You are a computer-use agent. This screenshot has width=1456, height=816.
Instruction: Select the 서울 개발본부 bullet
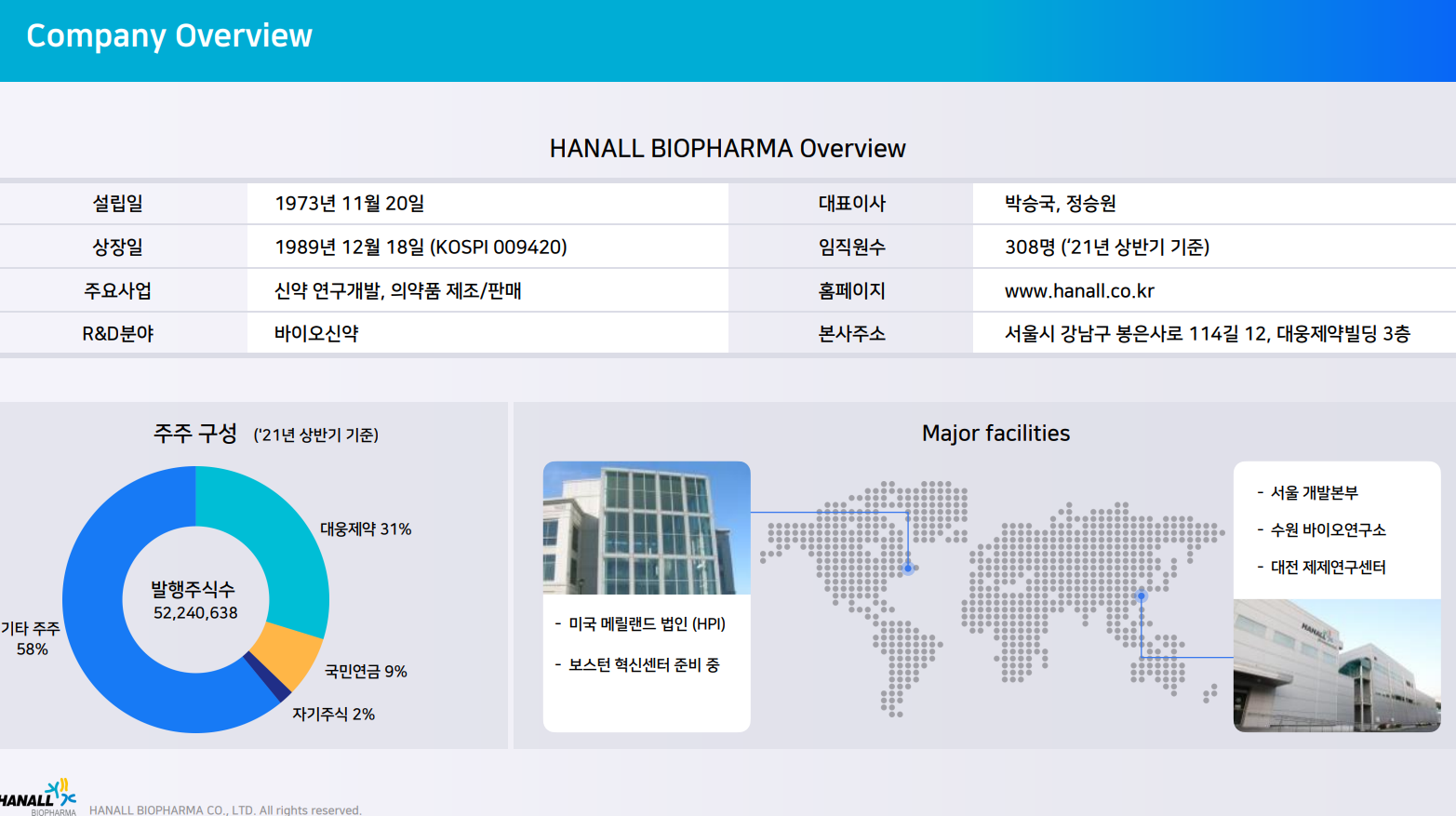pyautogui.click(x=1307, y=492)
